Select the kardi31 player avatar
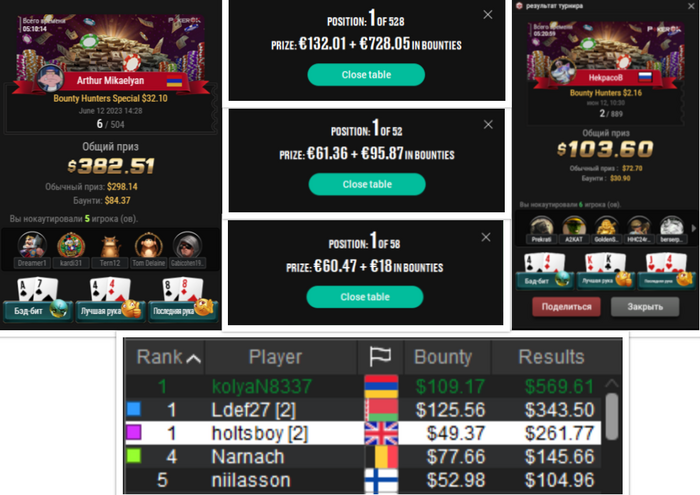The height and width of the screenshot is (495, 700). [71, 245]
